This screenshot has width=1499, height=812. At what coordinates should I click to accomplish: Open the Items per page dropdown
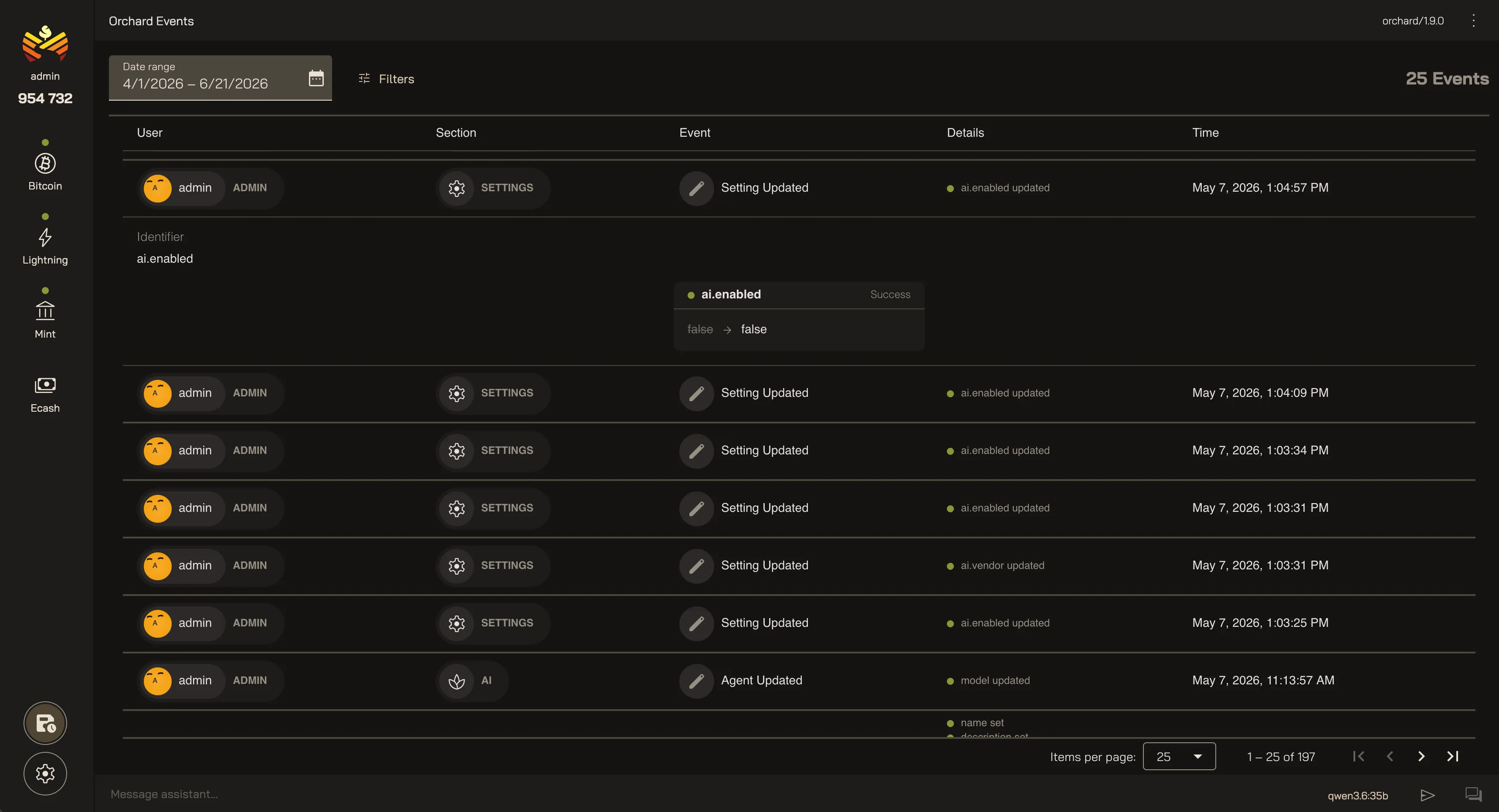[x=1179, y=756]
